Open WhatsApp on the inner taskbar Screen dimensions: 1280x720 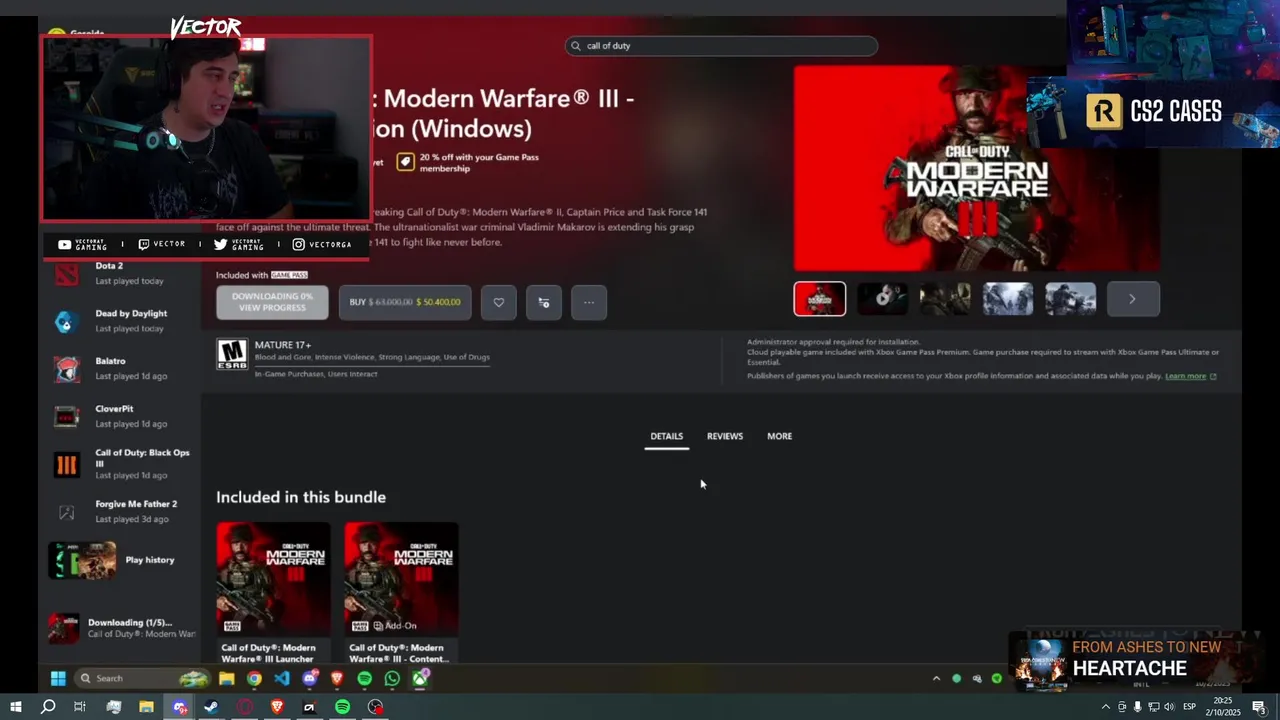pos(392,679)
